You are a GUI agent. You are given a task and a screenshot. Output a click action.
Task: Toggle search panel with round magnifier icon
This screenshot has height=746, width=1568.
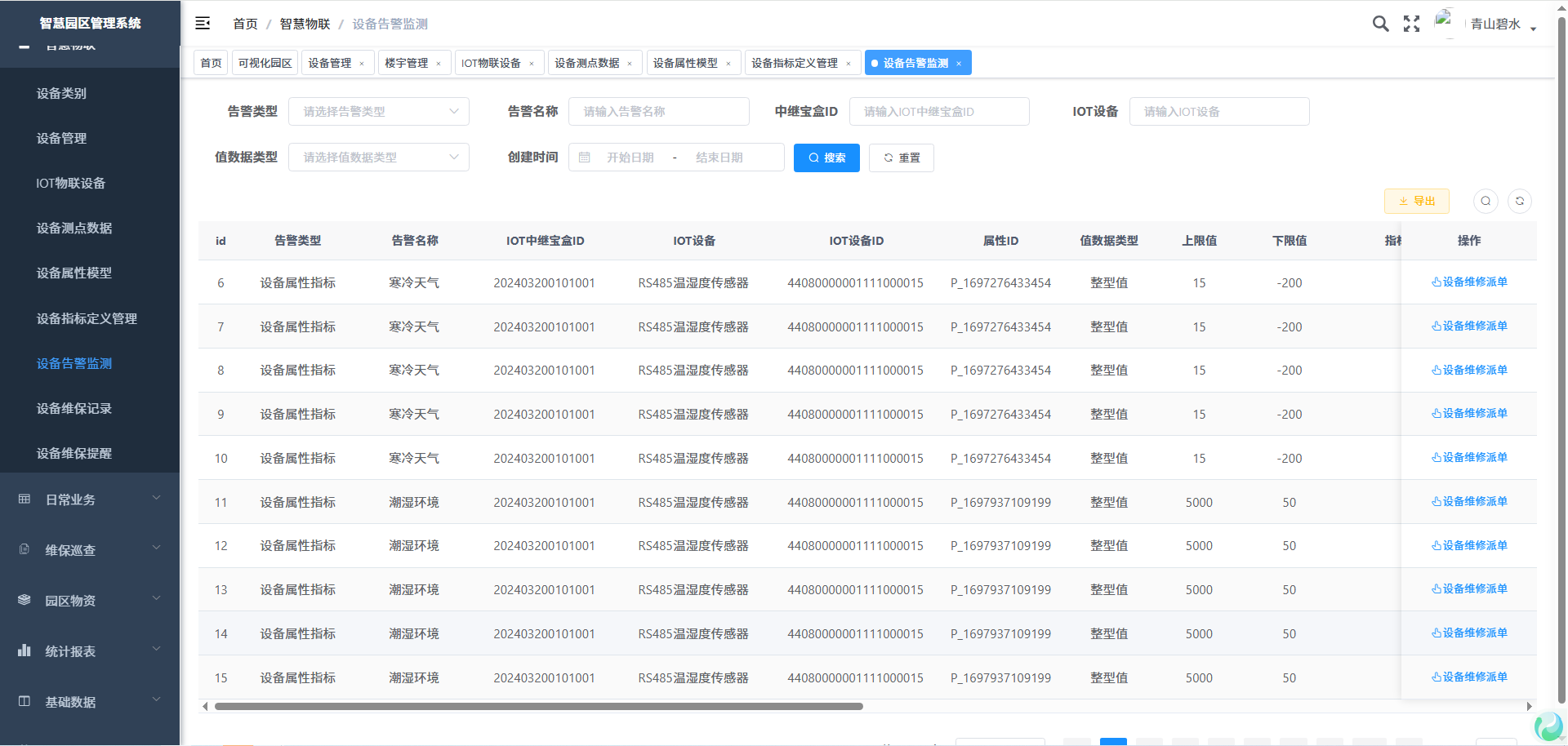click(x=1486, y=201)
